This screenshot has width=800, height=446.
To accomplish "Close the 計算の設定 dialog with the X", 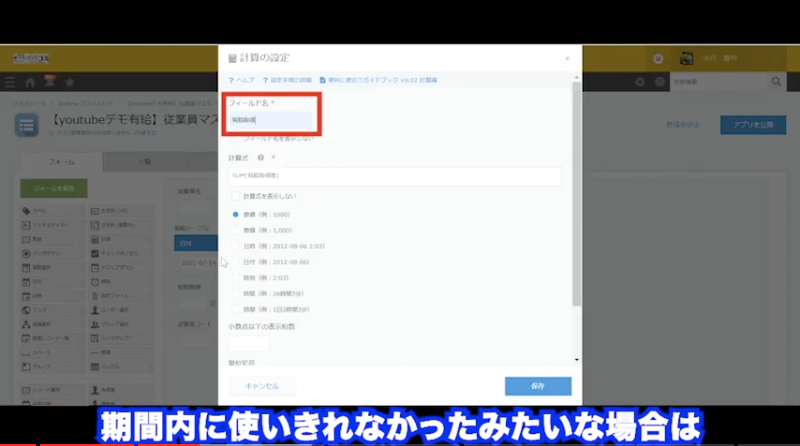I will [567, 59].
